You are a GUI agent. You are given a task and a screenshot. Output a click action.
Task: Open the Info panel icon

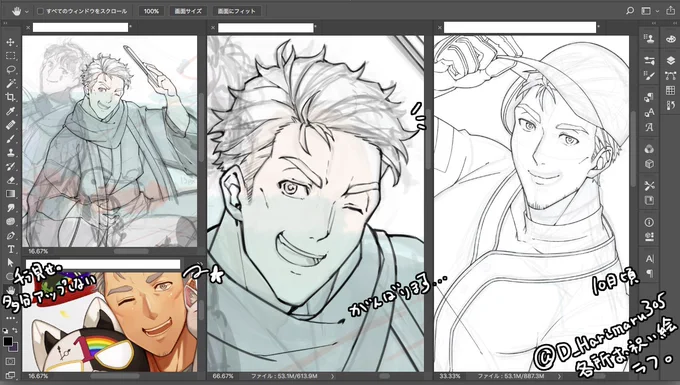click(x=649, y=222)
